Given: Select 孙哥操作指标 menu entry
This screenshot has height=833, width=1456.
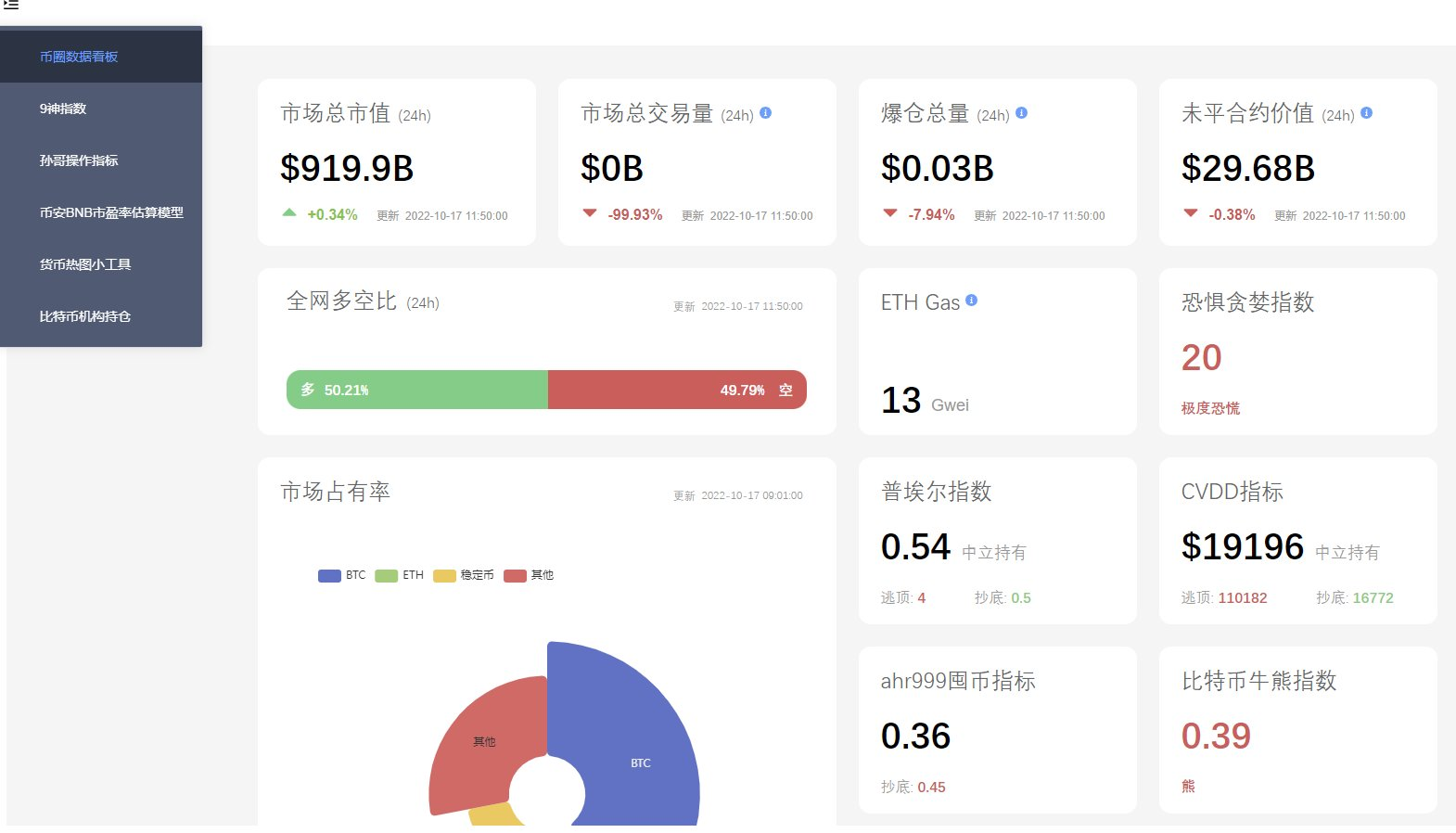Looking at the screenshot, I should [x=79, y=160].
